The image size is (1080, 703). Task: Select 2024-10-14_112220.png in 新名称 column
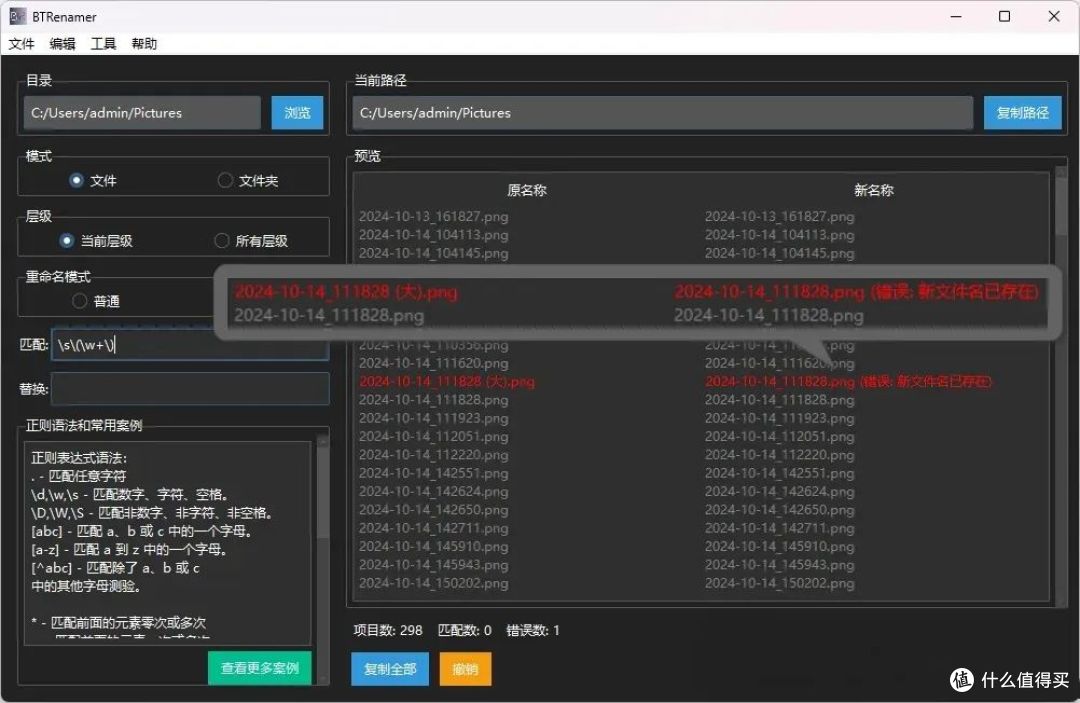click(780, 454)
